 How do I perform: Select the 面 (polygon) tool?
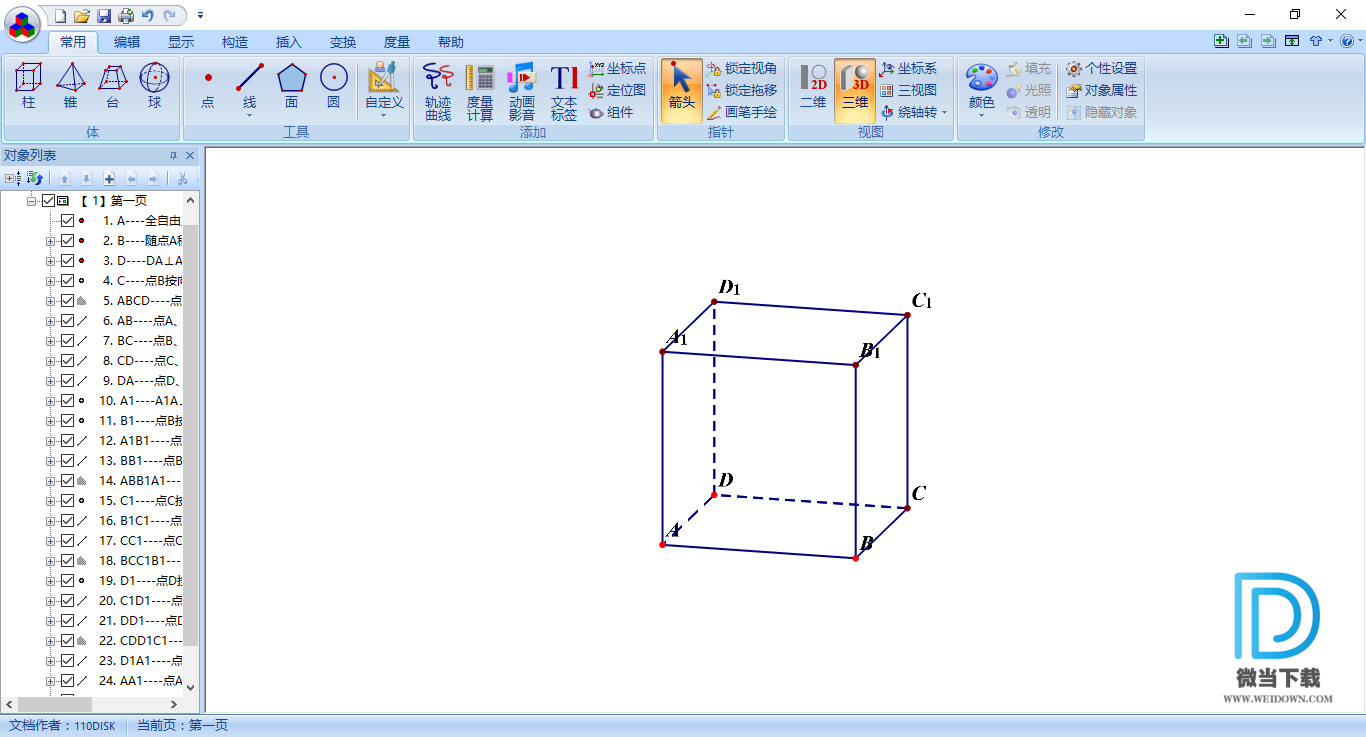pos(291,85)
